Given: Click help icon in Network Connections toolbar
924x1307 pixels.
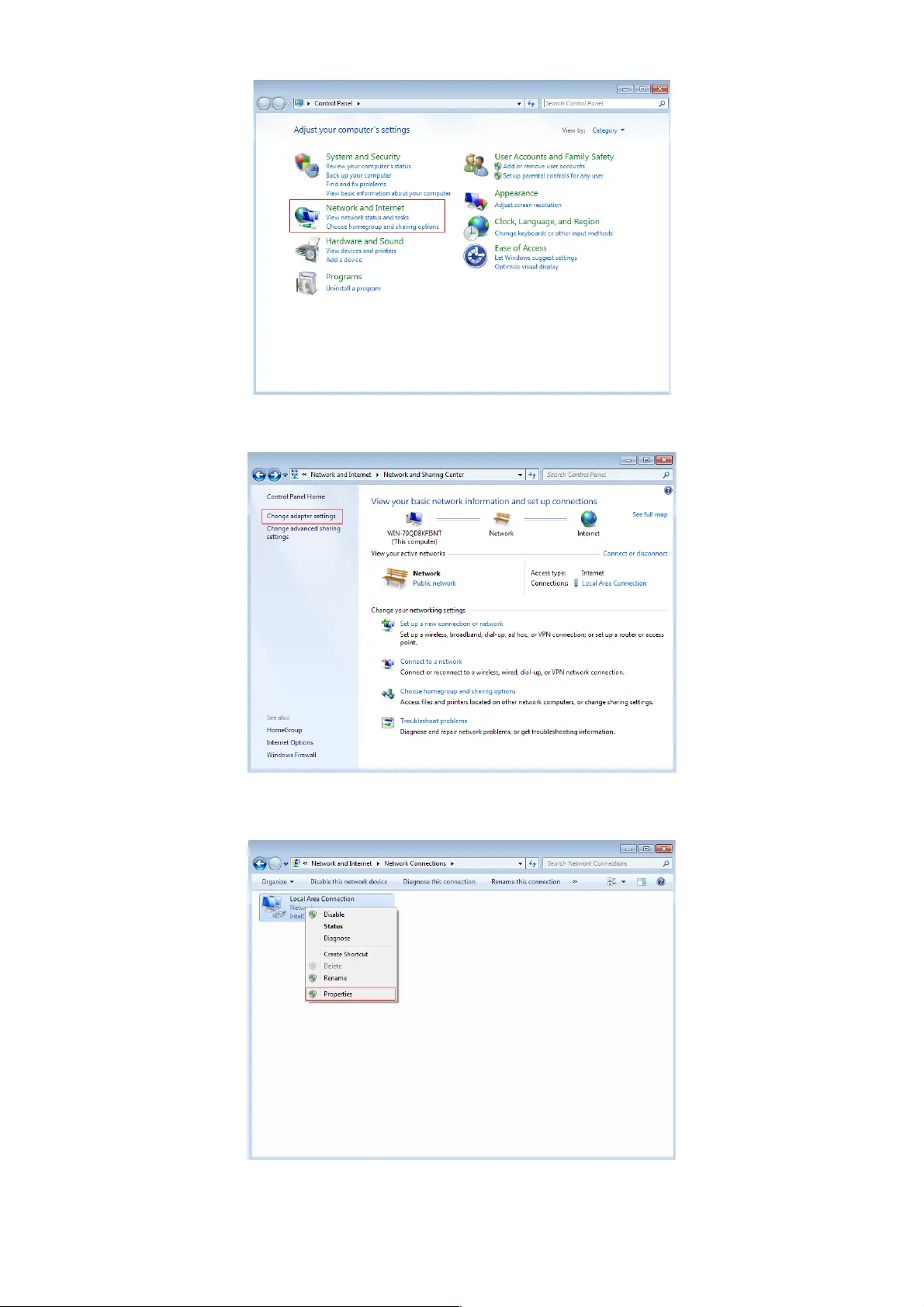Looking at the screenshot, I should 660,882.
